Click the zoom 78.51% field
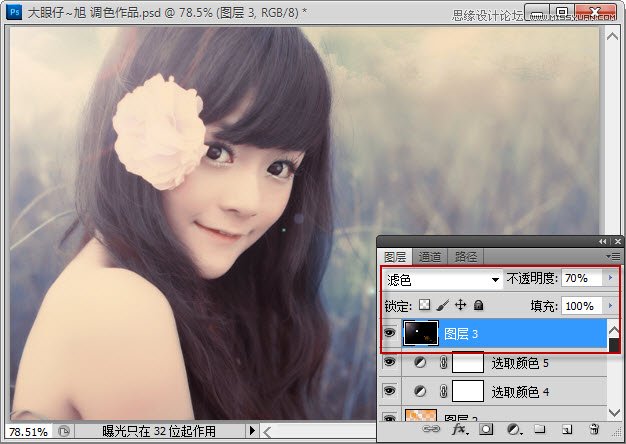 (x=28, y=432)
